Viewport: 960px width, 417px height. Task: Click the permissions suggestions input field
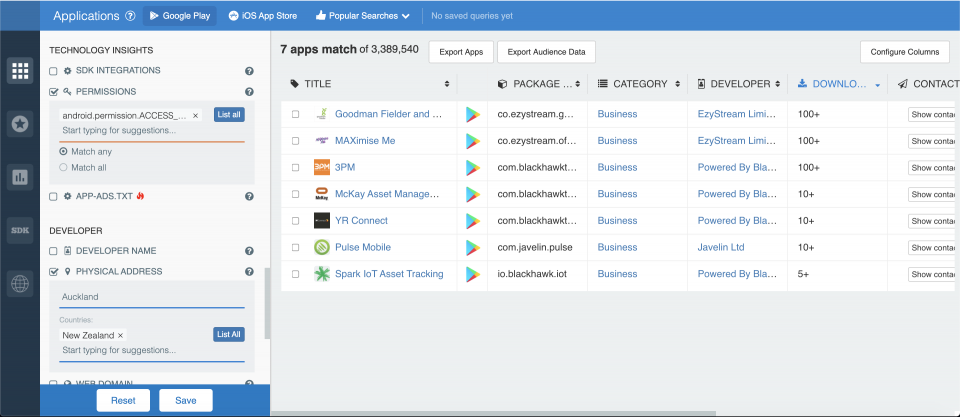click(x=152, y=130)
